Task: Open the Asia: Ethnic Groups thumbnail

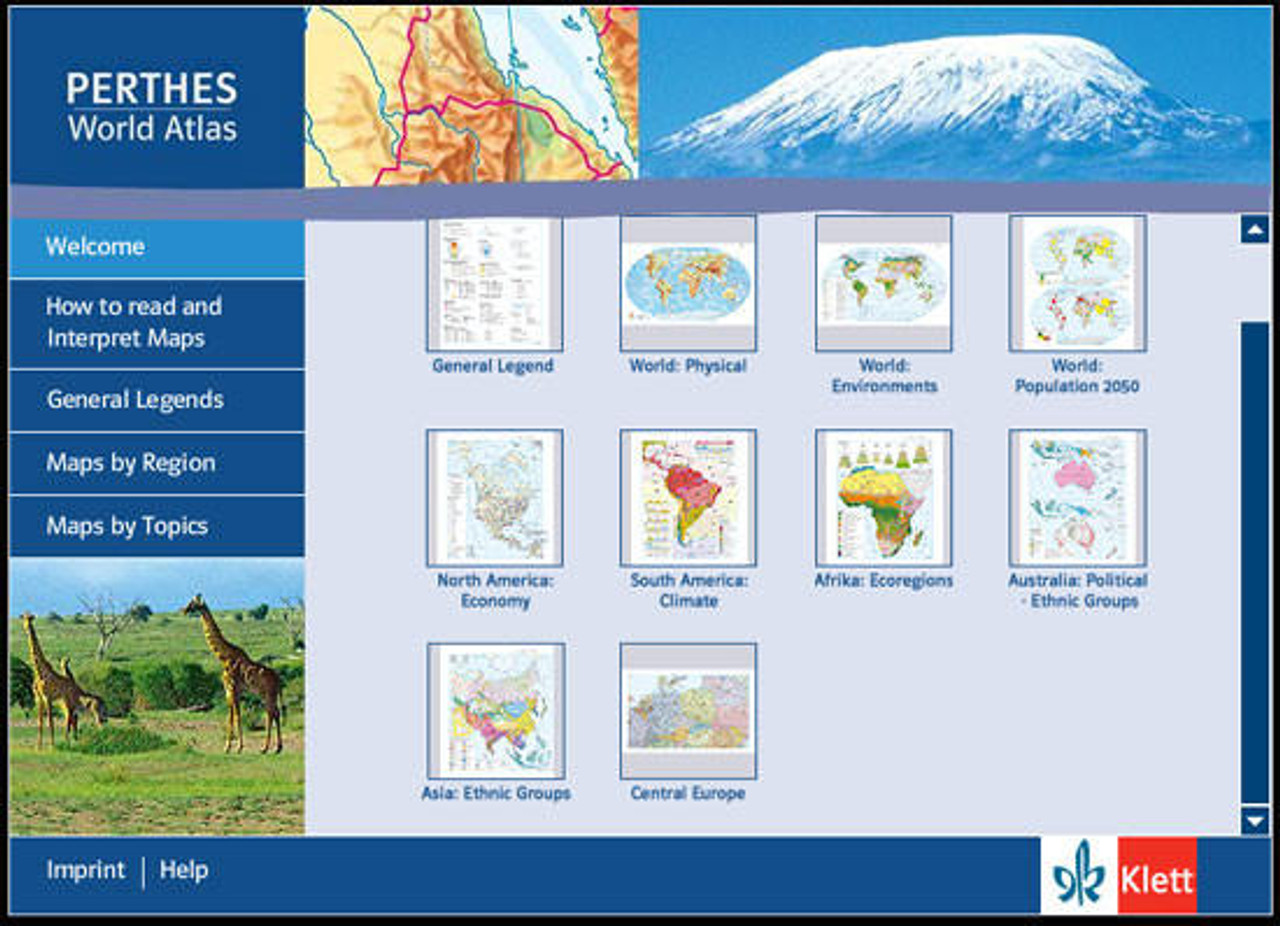Action: pyautogui.click(x=495, y=711)
